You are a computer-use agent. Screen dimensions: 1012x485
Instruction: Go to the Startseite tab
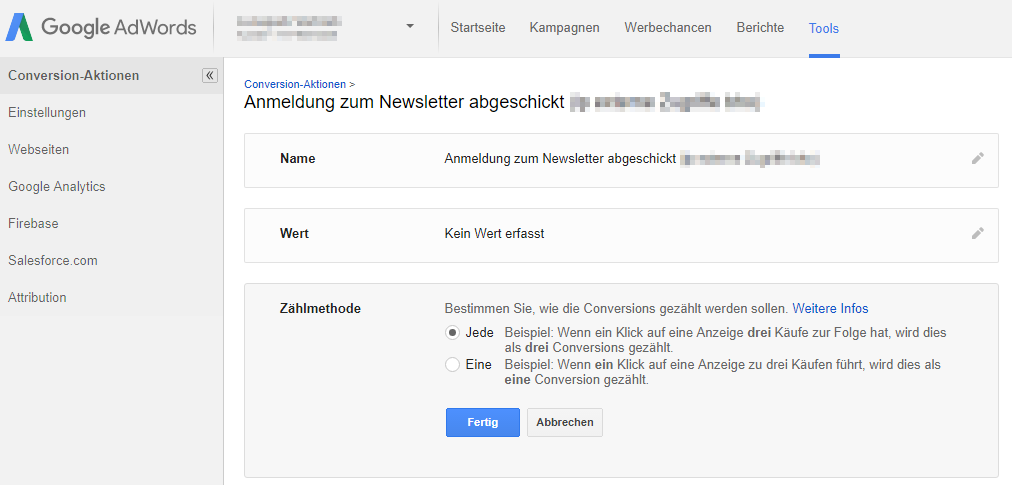[478, 28]
